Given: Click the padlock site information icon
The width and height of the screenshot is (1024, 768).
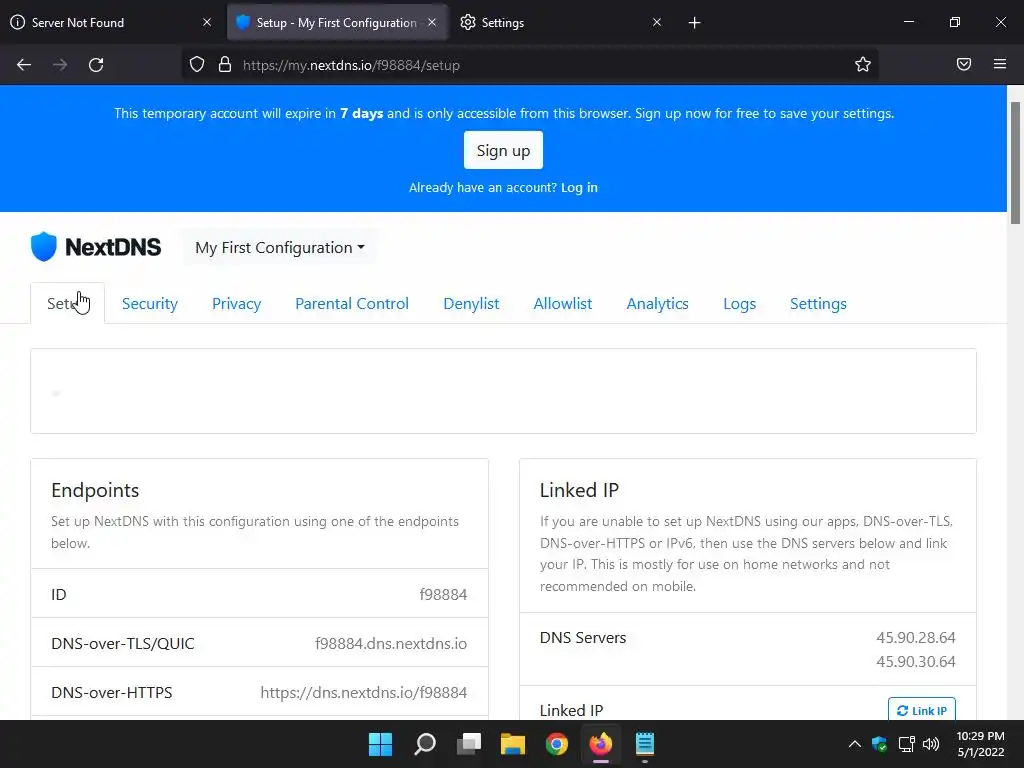Looking at the screenshot, I should tap(225, 65).
